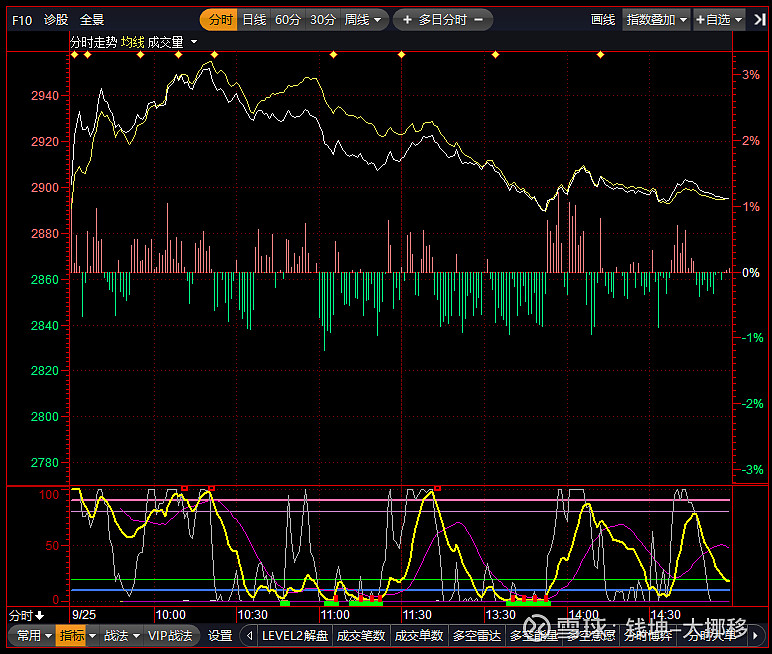Click the -3% label on right axis
The image size is (772, 654).
coord(753,470)
